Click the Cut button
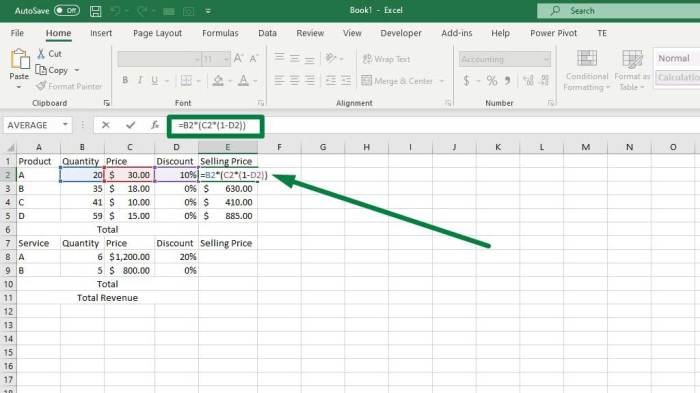700x393 pixels. tap(50, 54)
